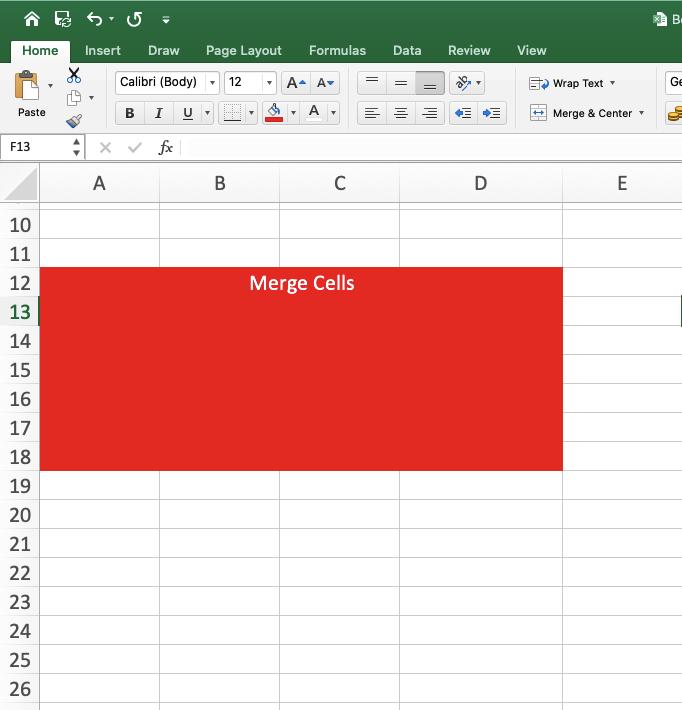
Task: Open the View tab
Action: pos(532,50)
